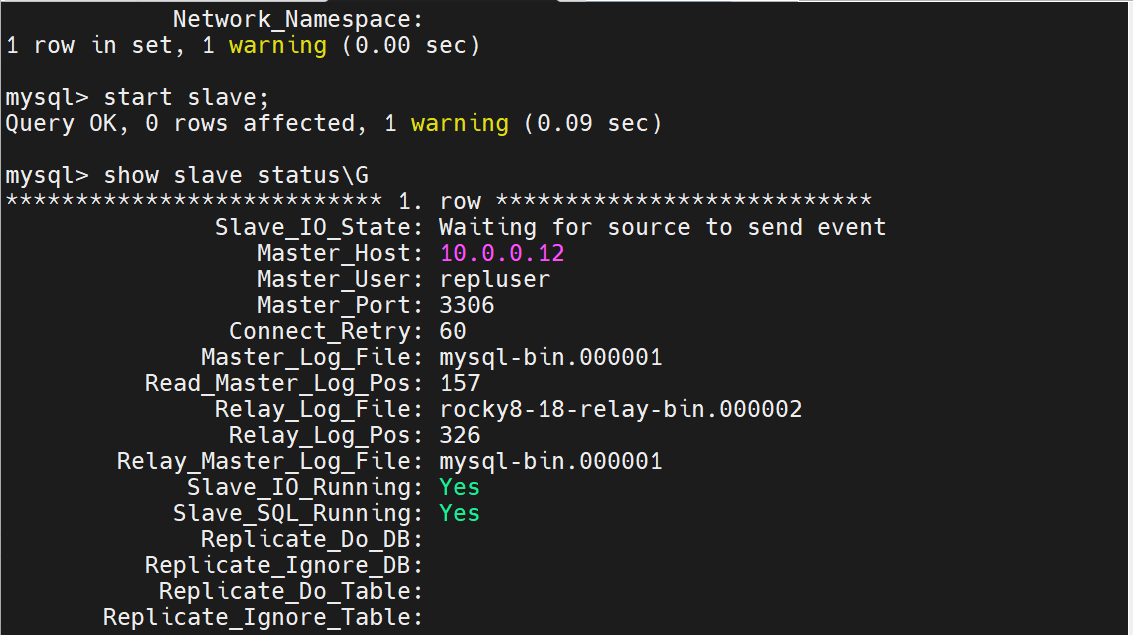
Task: Click the Connect_Retry value 60
Action: click(x=453, y=332)
